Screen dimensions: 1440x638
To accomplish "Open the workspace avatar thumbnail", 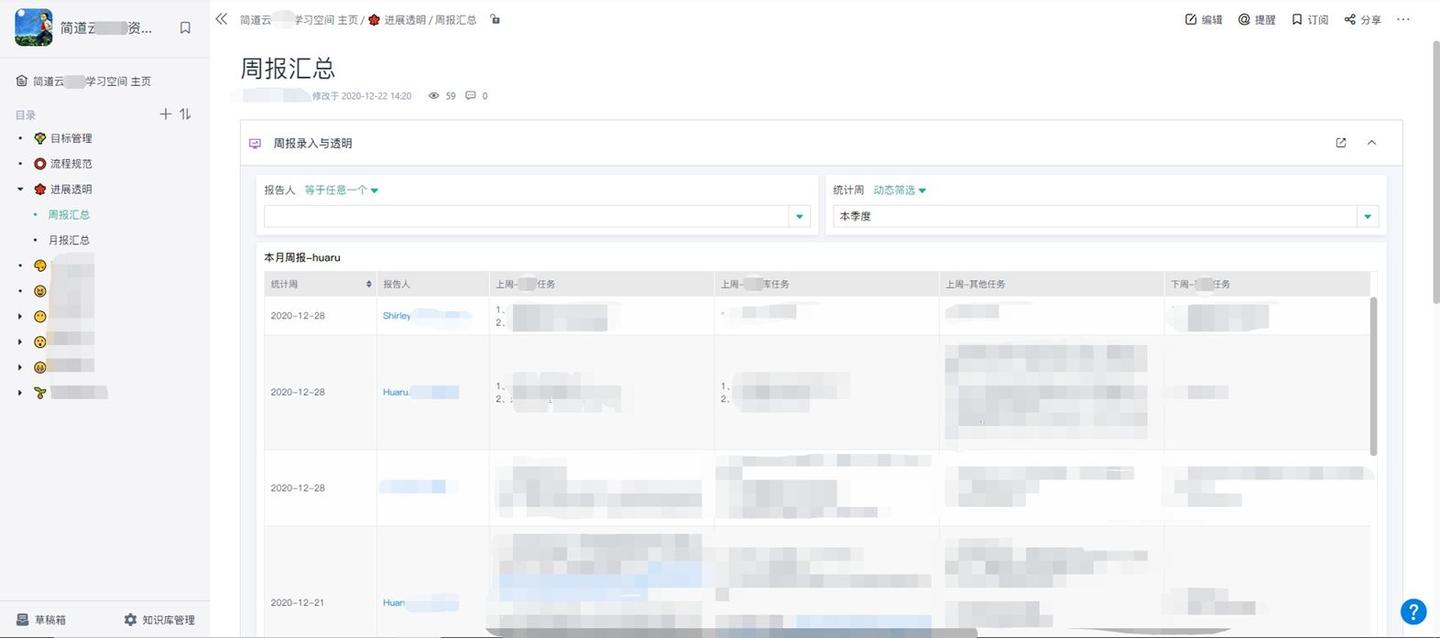I will pyautogui.click(x=34, y=28).
